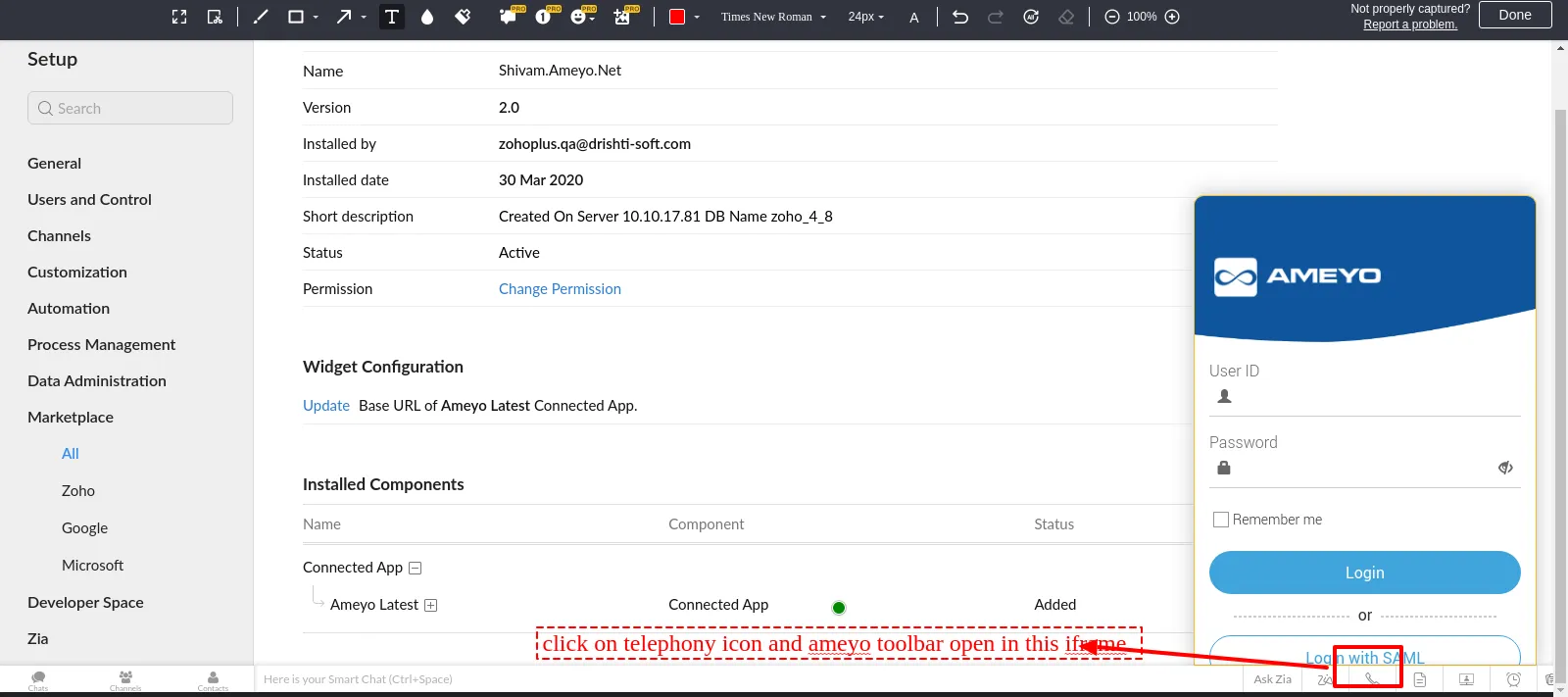
Task: Toggle password visibility eye icon
Action: (x=1505, y=468)
